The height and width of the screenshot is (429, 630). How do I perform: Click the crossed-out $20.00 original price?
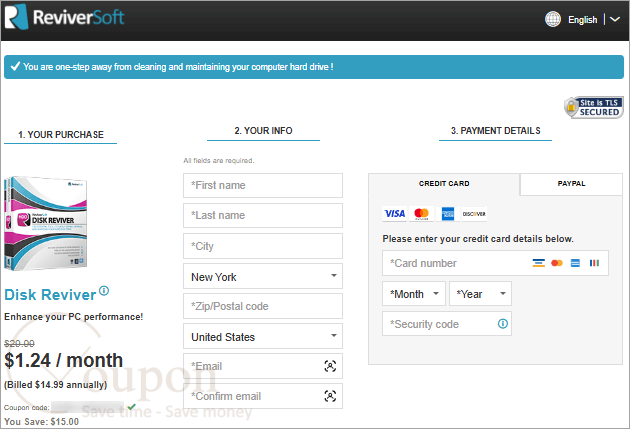pos(19,343)
